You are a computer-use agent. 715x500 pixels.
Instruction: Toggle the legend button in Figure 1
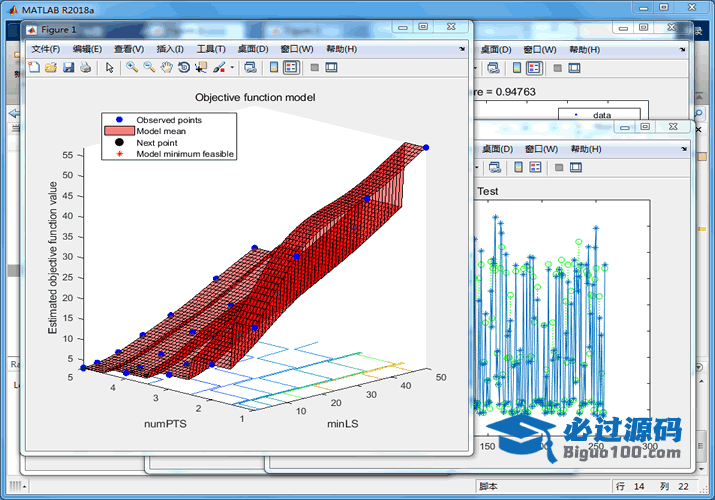290,67
